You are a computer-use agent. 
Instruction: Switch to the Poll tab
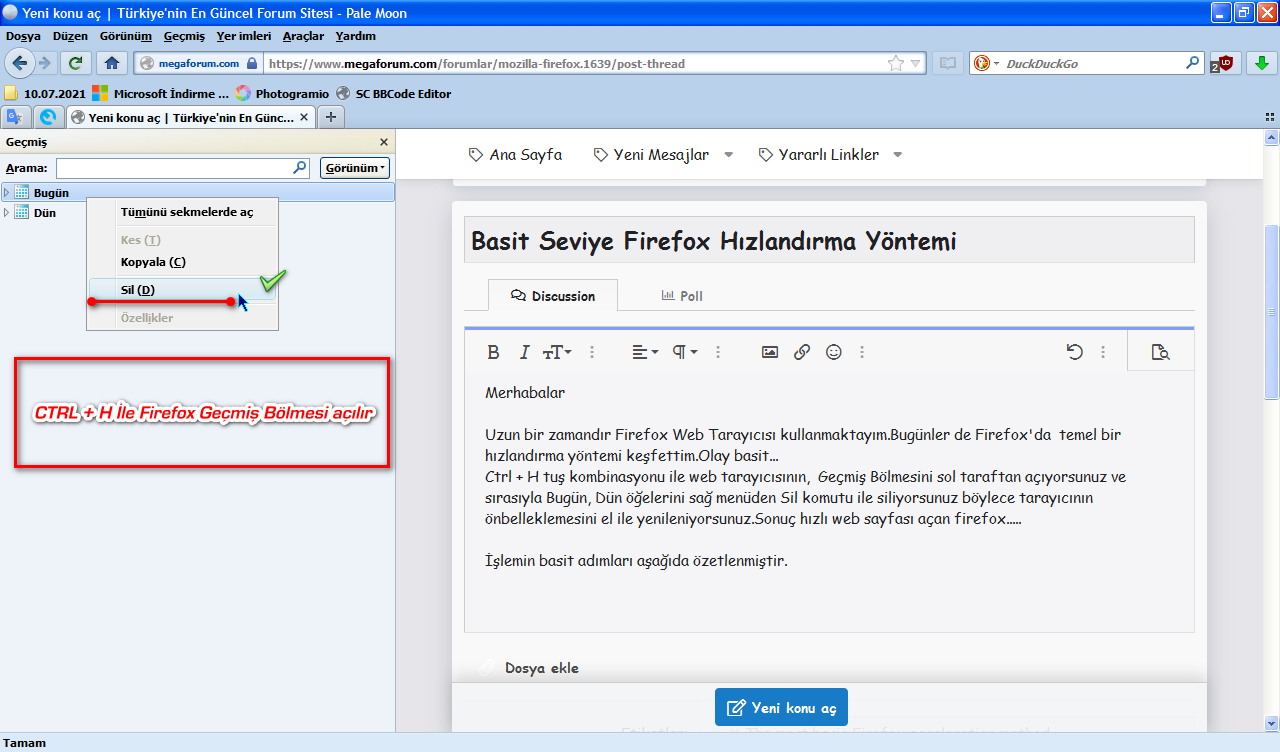click(682, 296)
